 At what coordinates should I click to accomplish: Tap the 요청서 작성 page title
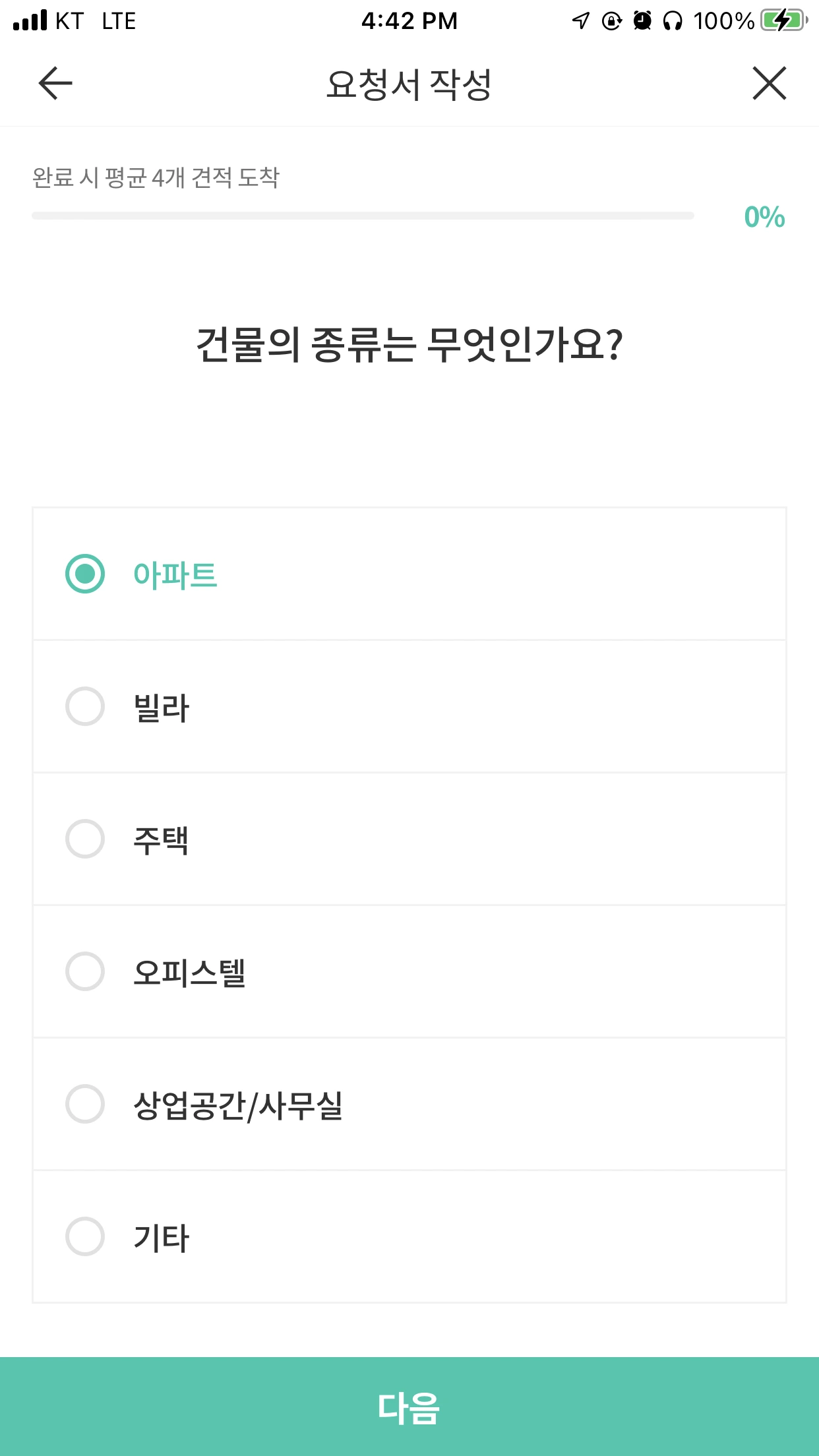(x=409, y=84)
